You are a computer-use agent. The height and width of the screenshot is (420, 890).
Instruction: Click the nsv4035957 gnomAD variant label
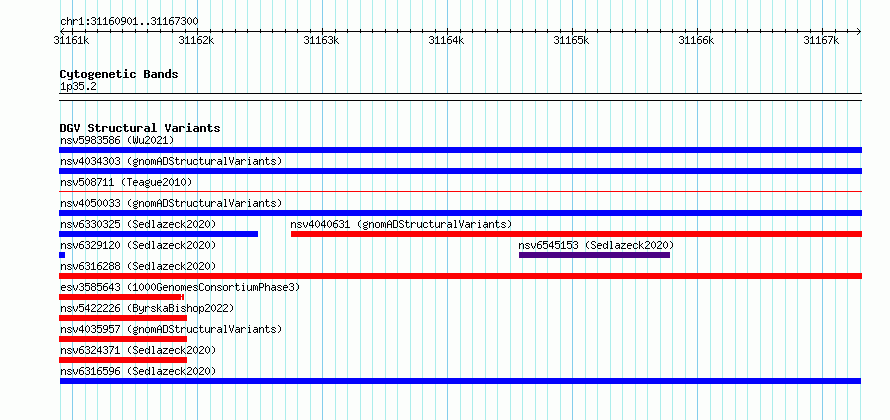[171, 329]
